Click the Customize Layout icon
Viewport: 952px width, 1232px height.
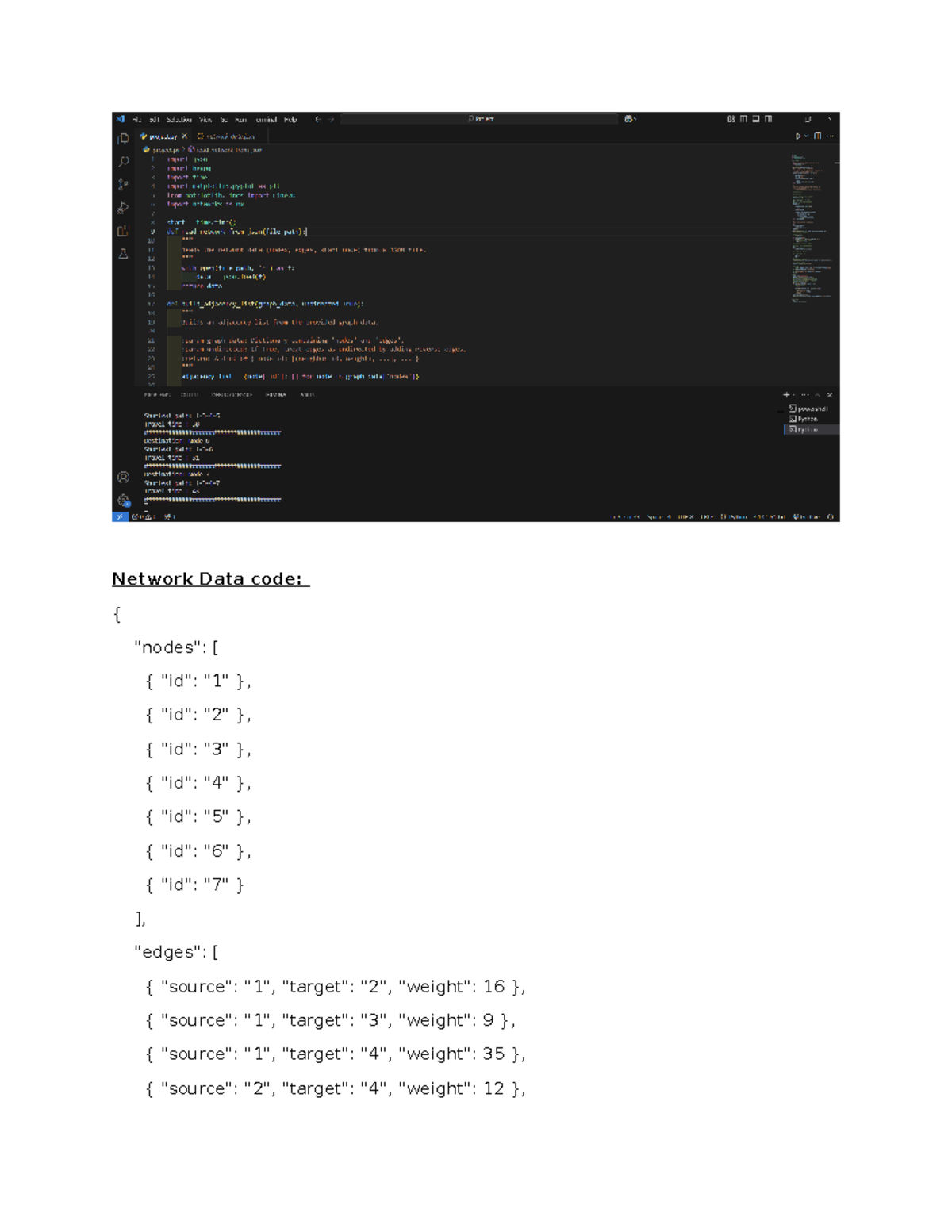(x=731, y=119)
